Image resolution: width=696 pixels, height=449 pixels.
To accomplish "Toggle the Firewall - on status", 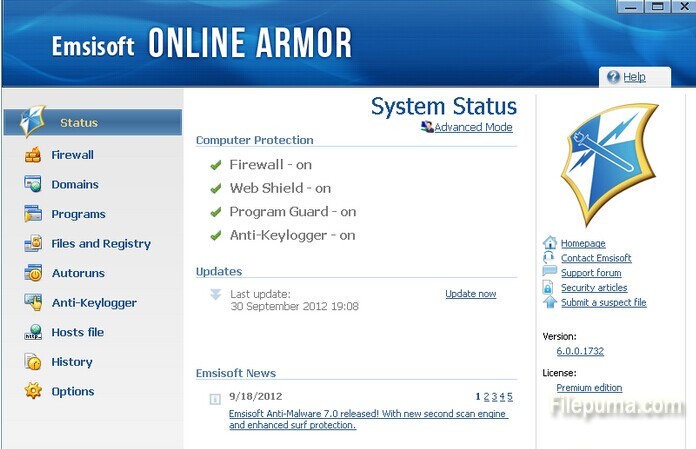I will tap(270, 165).
